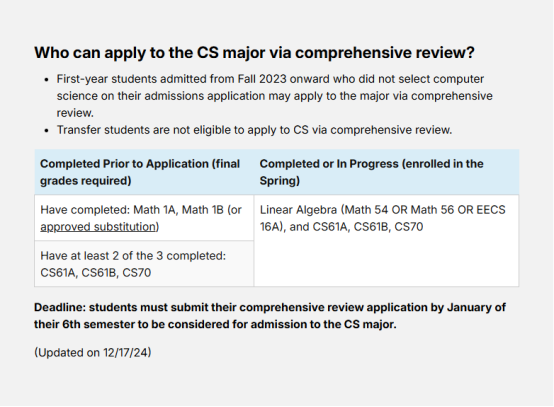
Task: Open the approved substitution link
Action: click(x=100, y=227)
